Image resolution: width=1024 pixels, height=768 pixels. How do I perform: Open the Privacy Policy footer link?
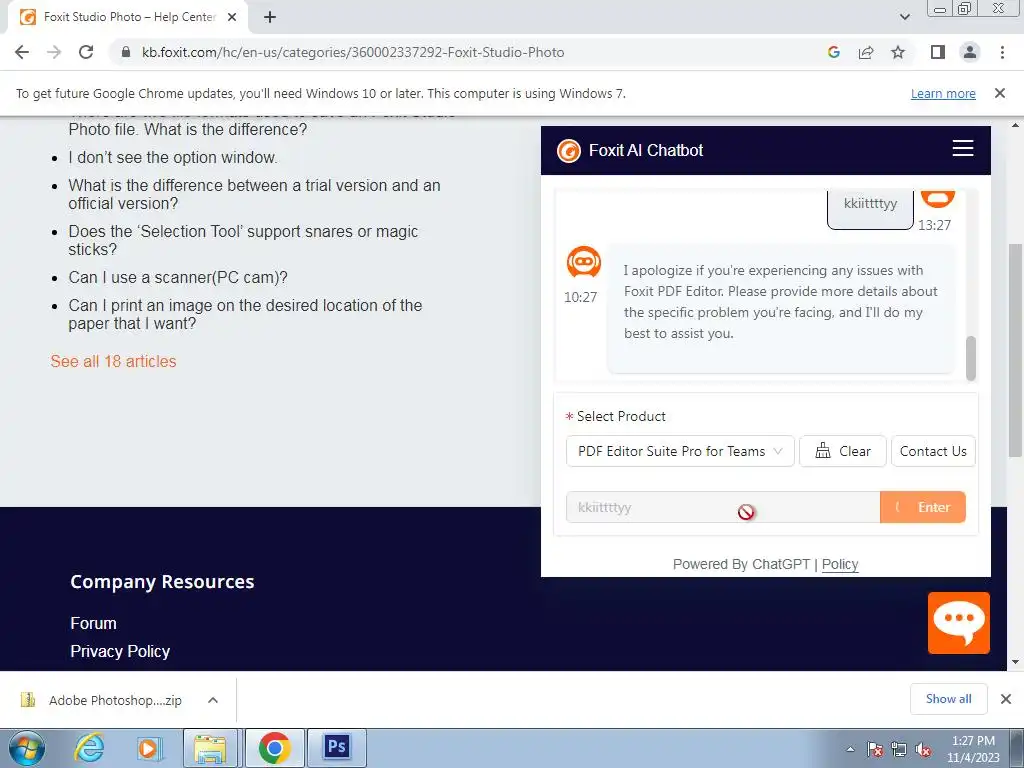(x=120, y=651)
